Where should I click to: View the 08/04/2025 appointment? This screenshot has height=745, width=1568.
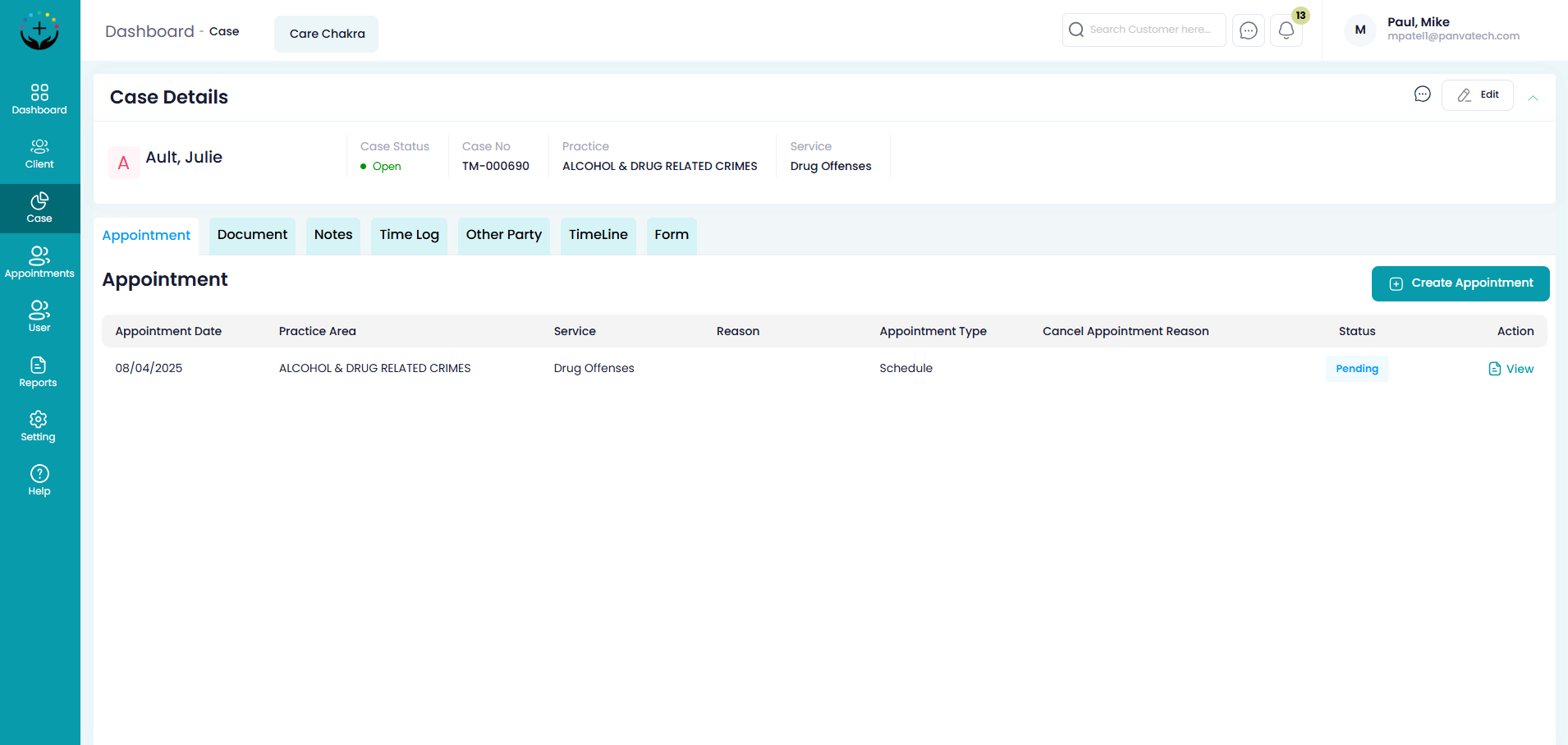1511,369
